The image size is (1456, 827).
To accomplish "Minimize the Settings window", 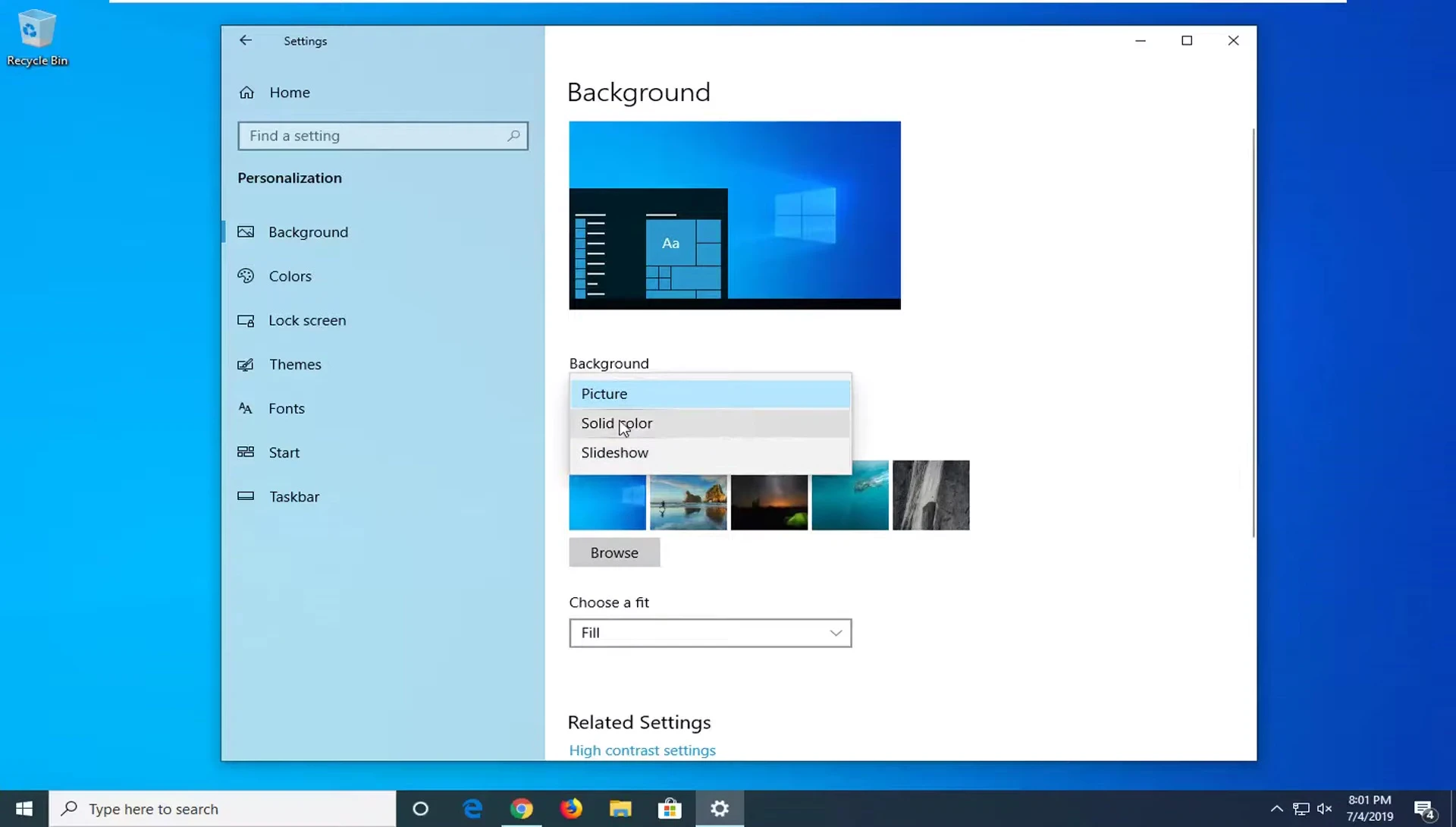I will pos(1141,40).
